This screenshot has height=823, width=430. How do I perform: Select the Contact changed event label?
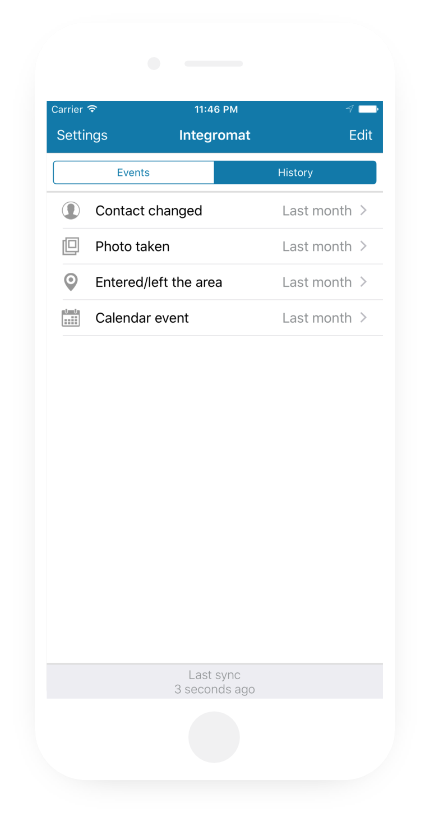coord(149,211)
